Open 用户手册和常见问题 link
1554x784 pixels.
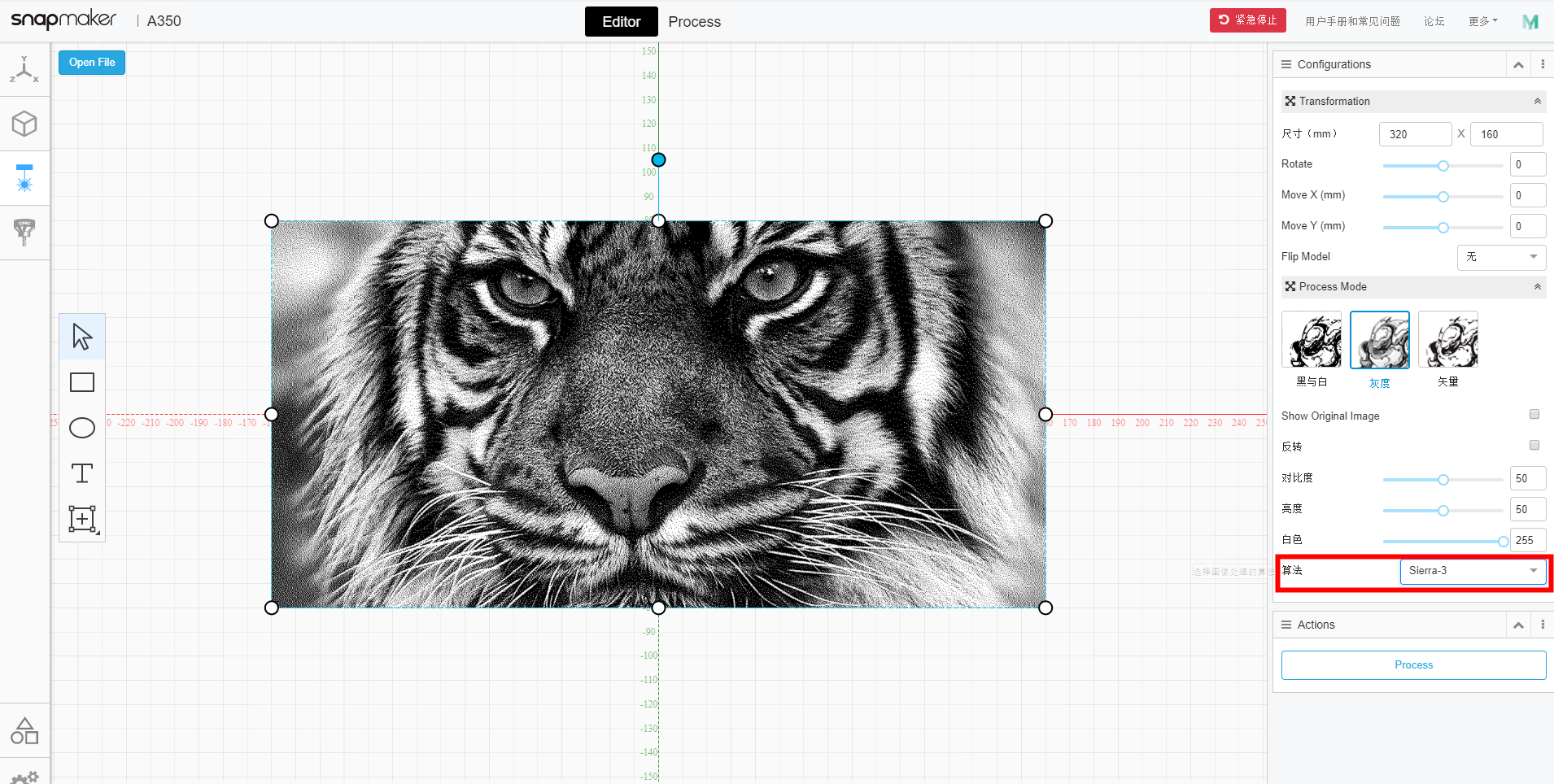1353,21
